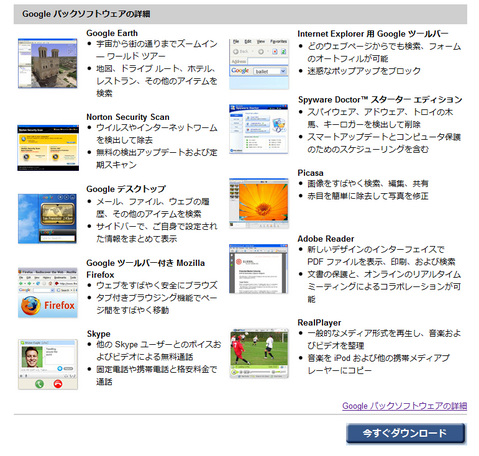This screenshot has height=456, width=479.
Task: Click the RealPlayer soccer video thumbnail
Action: (x=259, y=353)
